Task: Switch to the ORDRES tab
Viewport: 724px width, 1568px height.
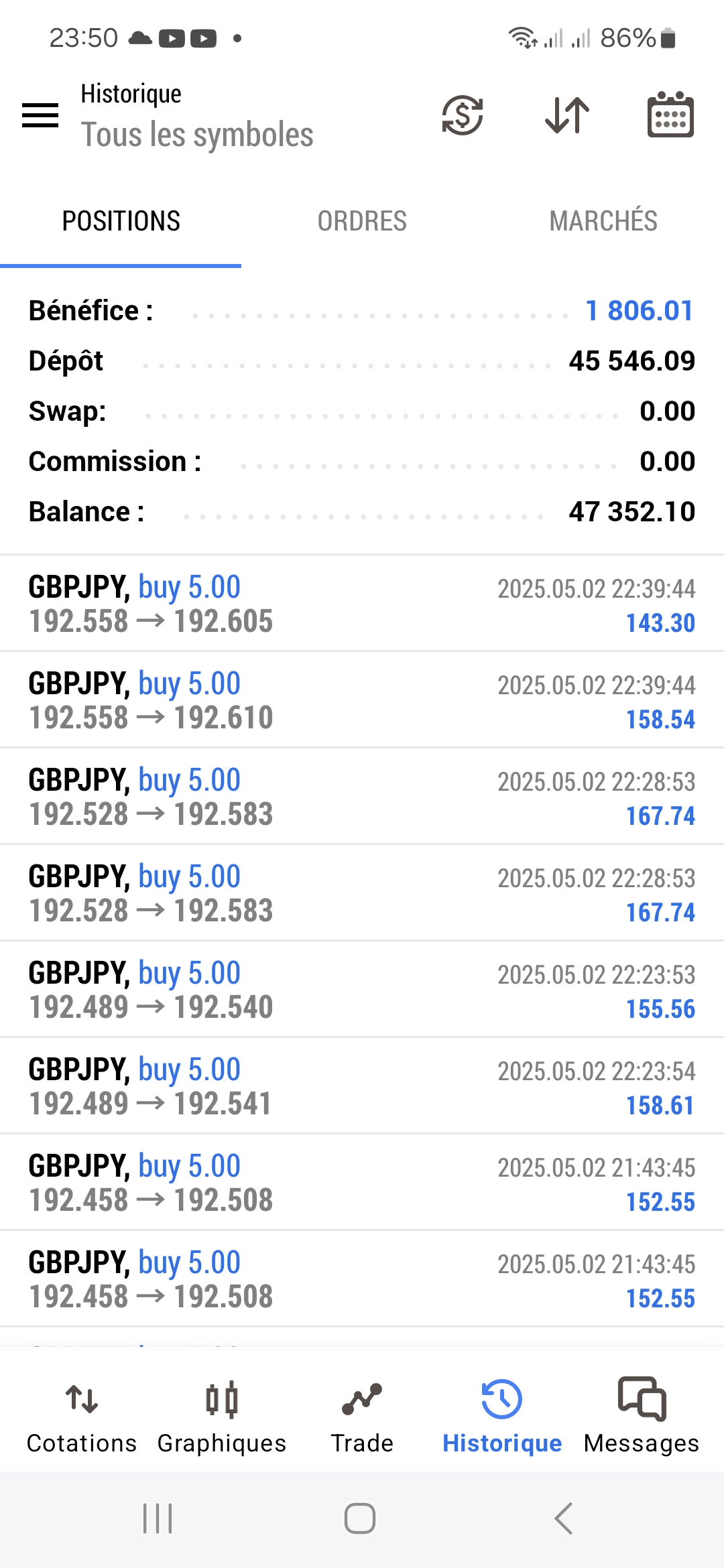Action: [362, 221]
